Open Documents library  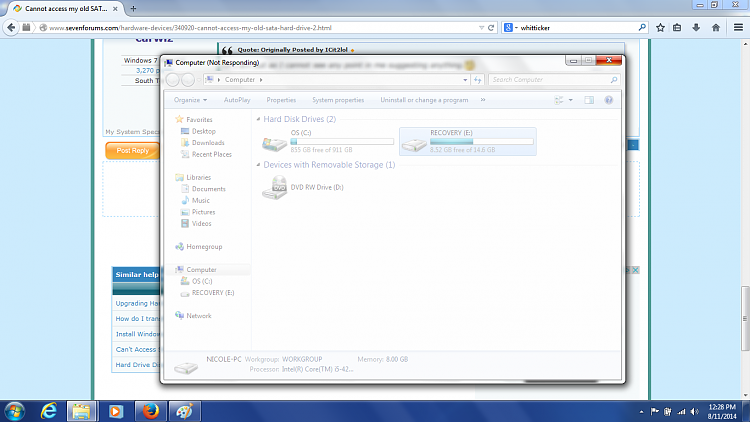click(209, 189)
